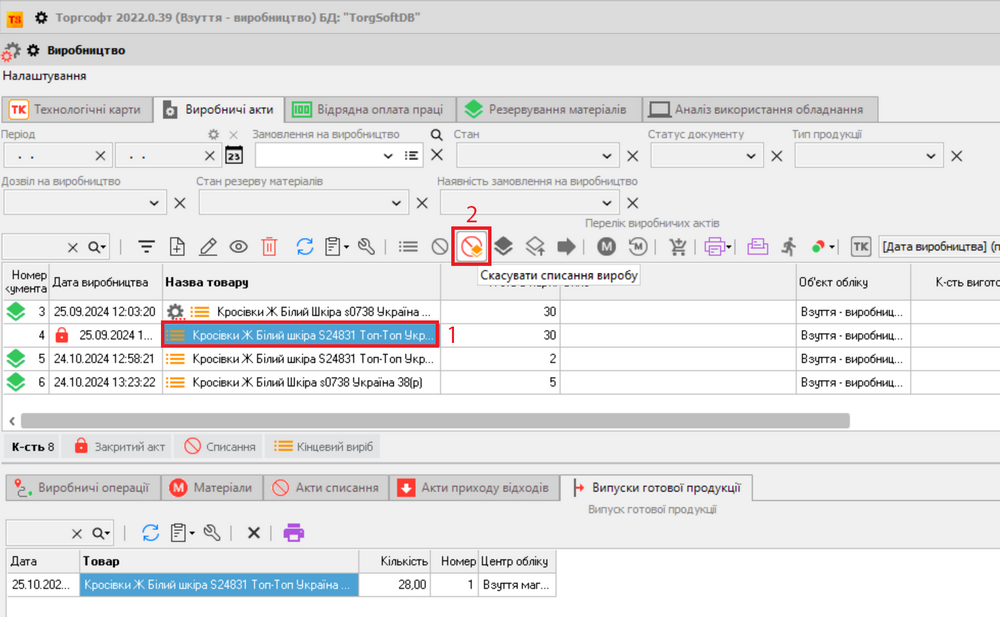Screen dimensions: 1000x617
Task: Toggle the eye view icon in toolbar
Action: point(239,246)
